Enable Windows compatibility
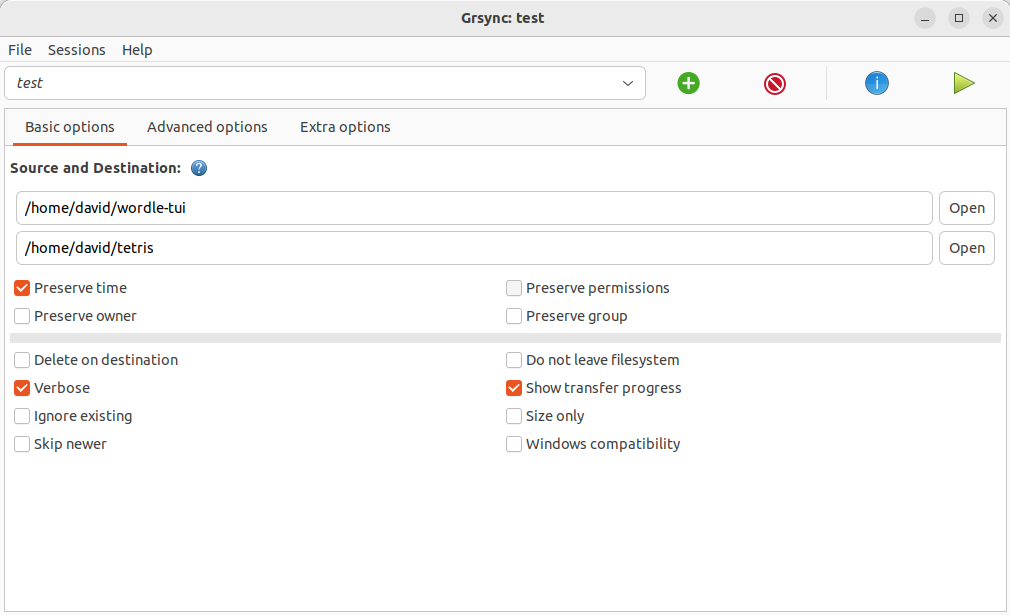Image resolution: width=1010 pixels, height=615 pixels. (514, 444)
